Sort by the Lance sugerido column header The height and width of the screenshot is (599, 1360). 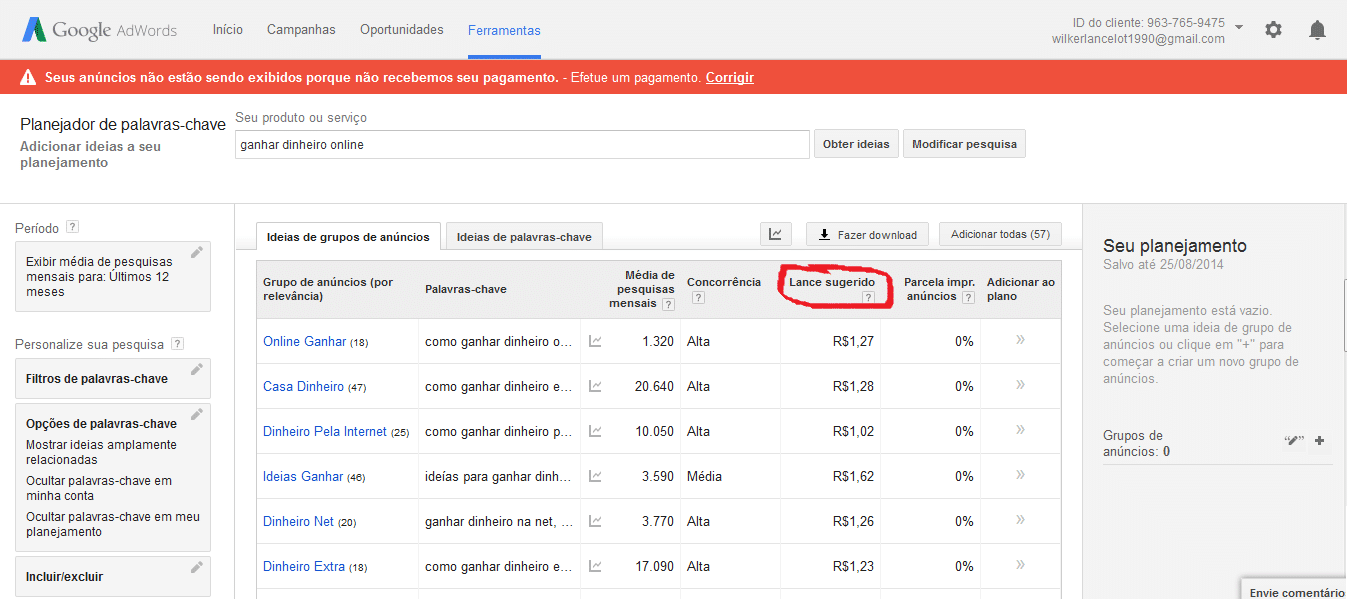[x=832, y=283]
